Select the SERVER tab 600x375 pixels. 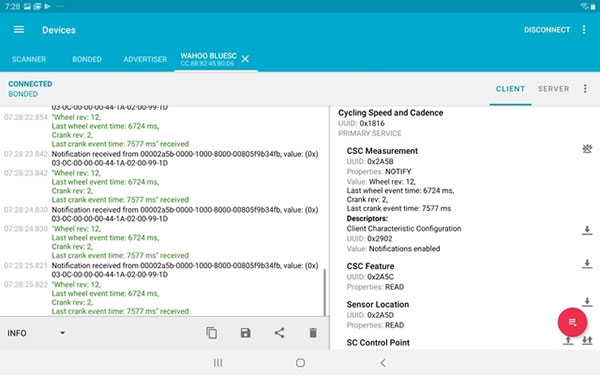pyautogui.click(x=553, y=89)
